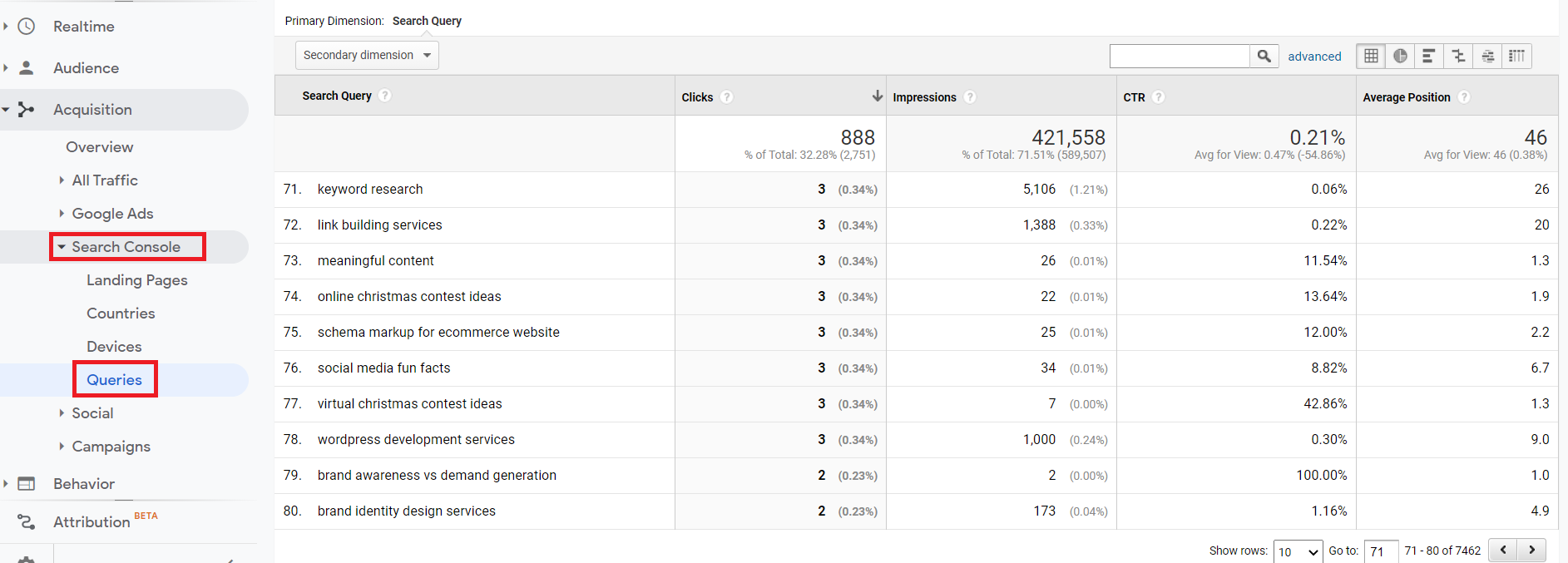Select the Term Cloud visualization
This screenshot has height=563, width=1568.
coord(1487,56)
